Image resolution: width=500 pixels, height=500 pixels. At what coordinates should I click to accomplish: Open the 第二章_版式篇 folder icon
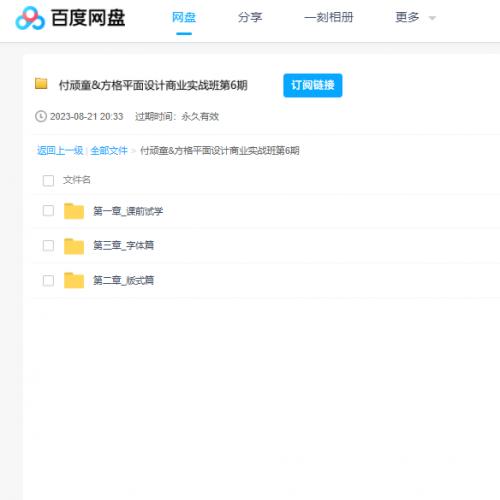[74, 280]
